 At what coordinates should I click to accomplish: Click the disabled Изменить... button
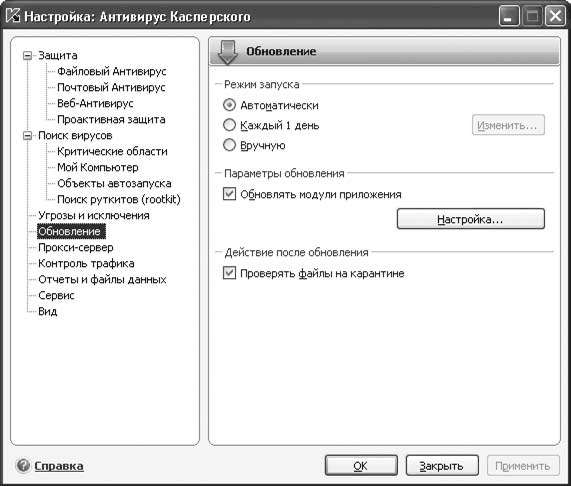click(508, 125)
